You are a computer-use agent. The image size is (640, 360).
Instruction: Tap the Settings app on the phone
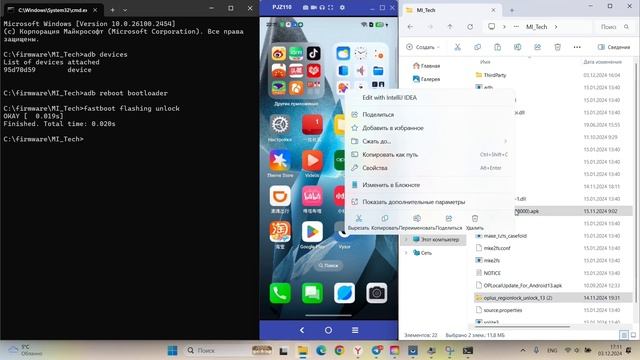(280, 124)
